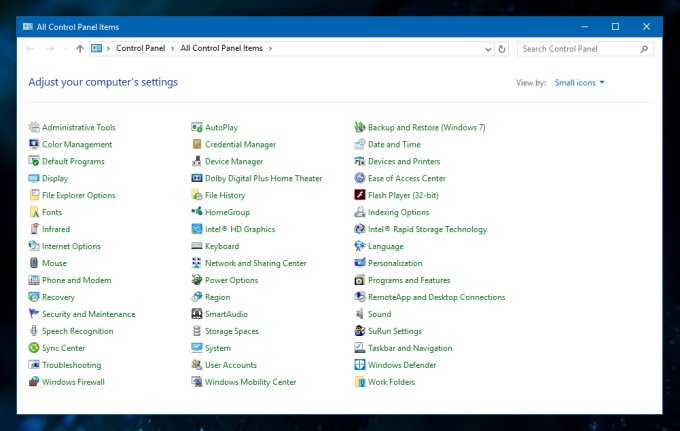Viewport: 680px width, 431px height.
Task: Open the Mouse icon
Action: tap(34, 263)
